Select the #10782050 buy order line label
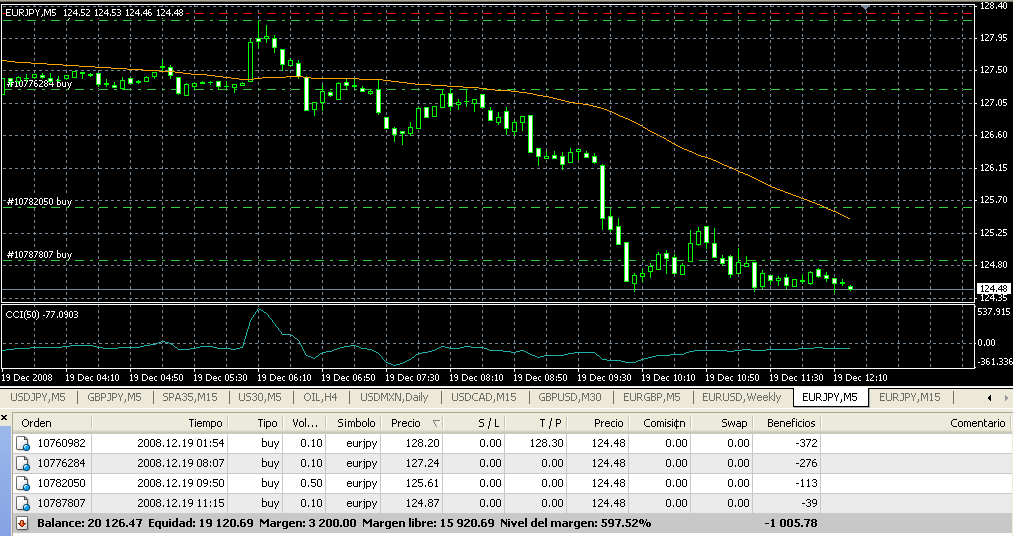Image resolution: width=1013 pixels, height=536 pixels. (x=39, y=202)
